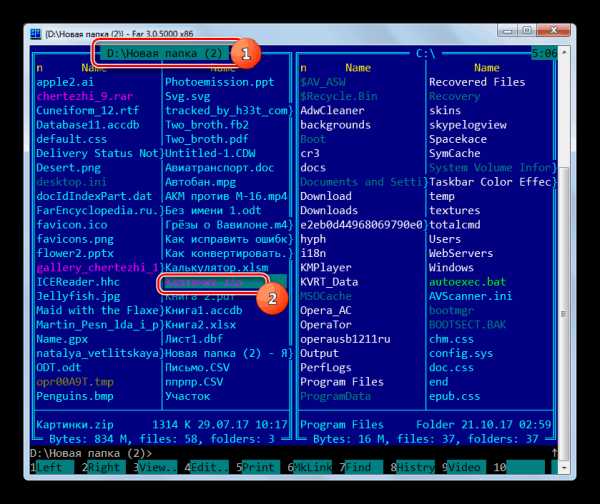The height and width of the screenshot is (504, 600).
Task: Click the 3 View function key
Action: tap(155, 467)
